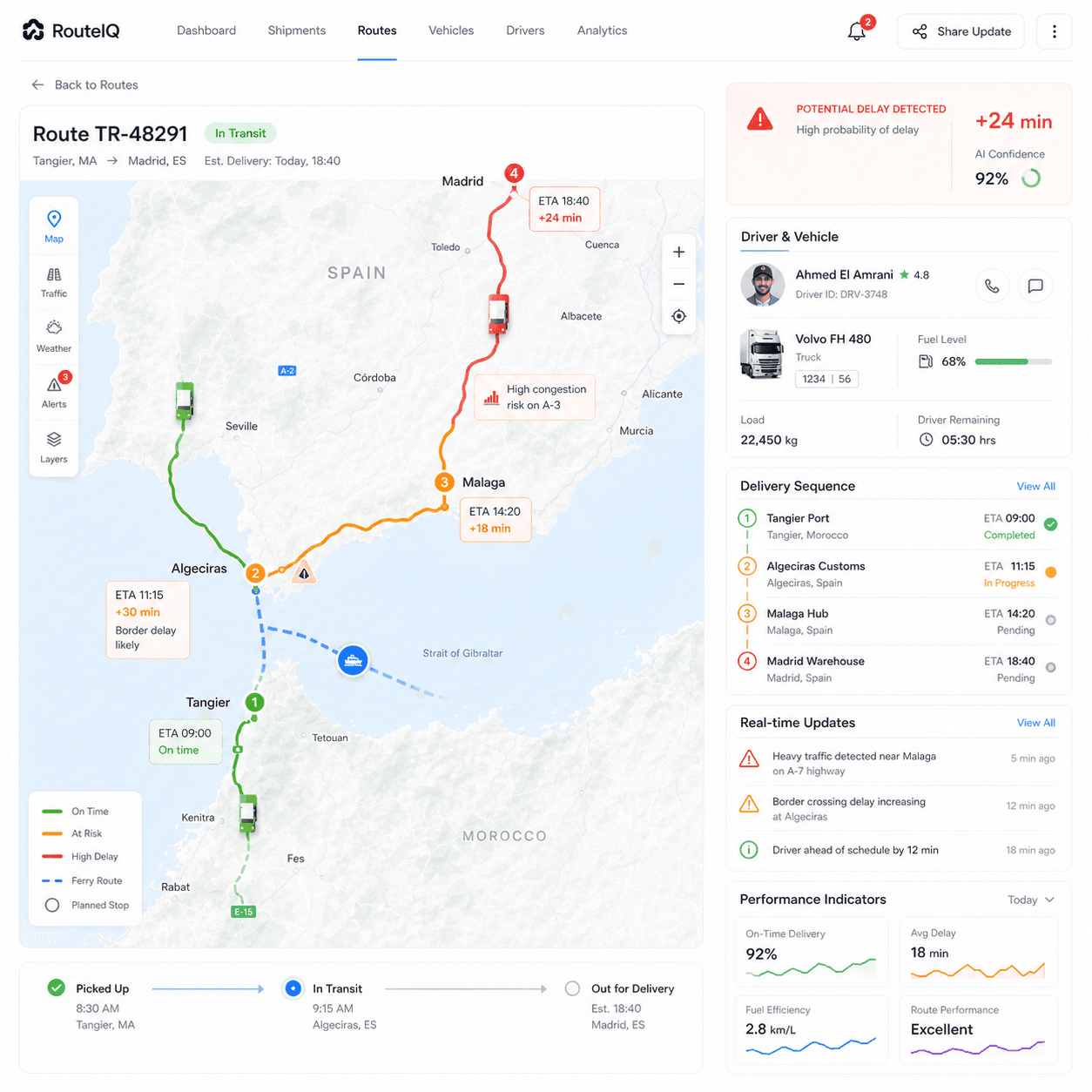Open the Weather overlay
This screenshot has width=1092, height=1092.
54,336
